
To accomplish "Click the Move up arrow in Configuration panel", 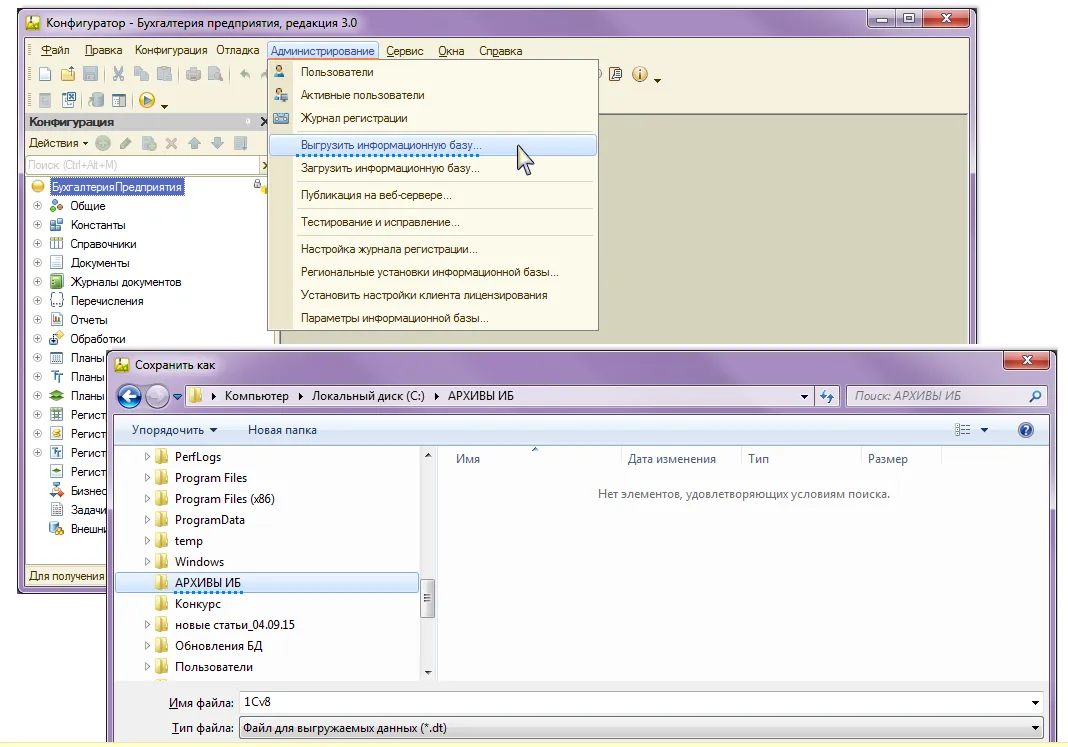I will [x=195, y=143].
